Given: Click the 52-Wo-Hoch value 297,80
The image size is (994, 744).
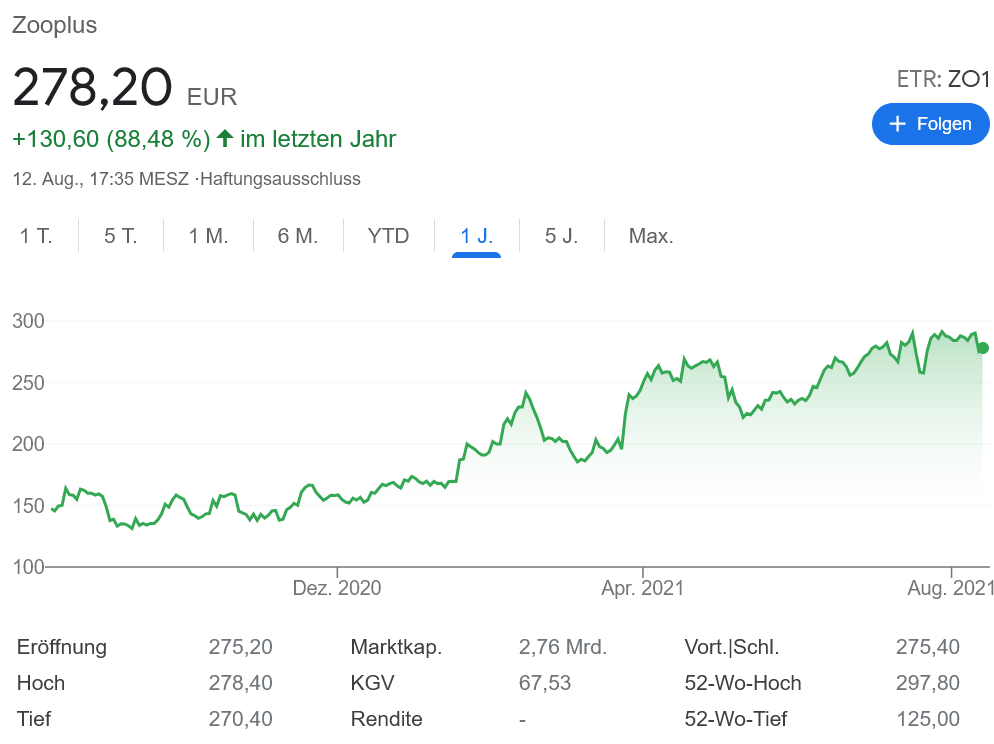Looking at the screenshot, I should [927, 683].
